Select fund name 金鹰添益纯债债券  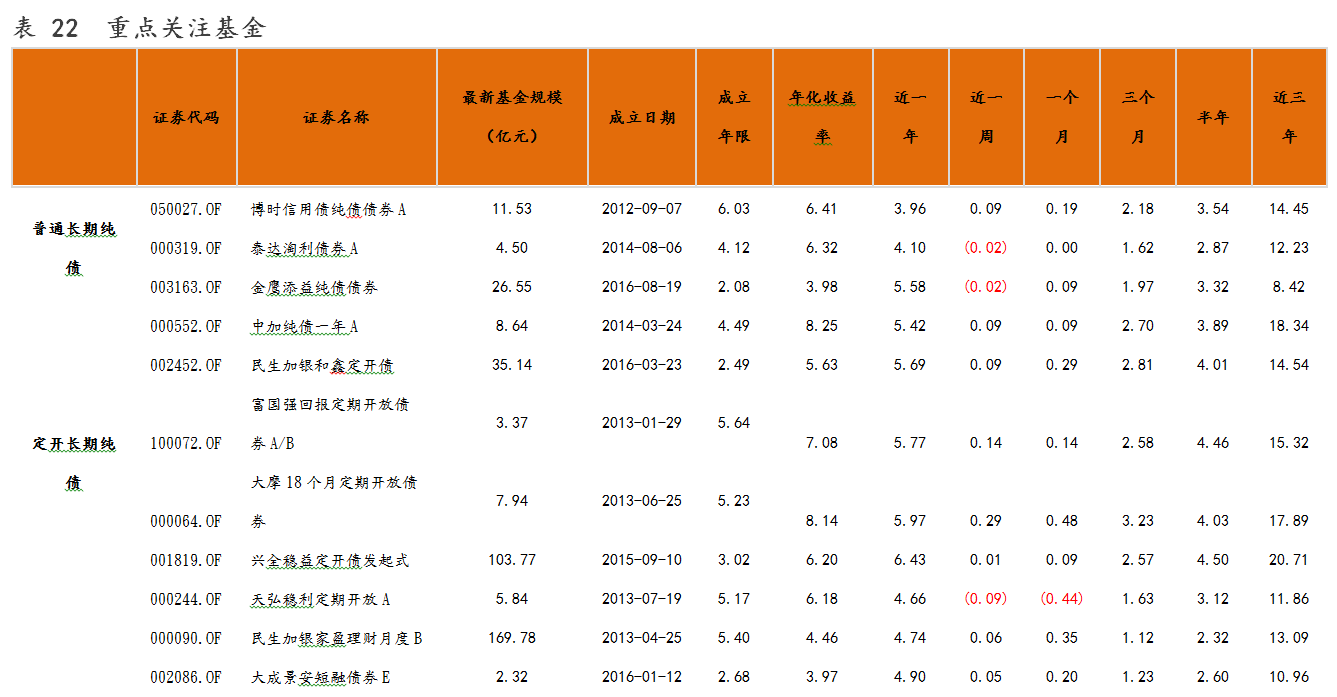tap(314, 287)
